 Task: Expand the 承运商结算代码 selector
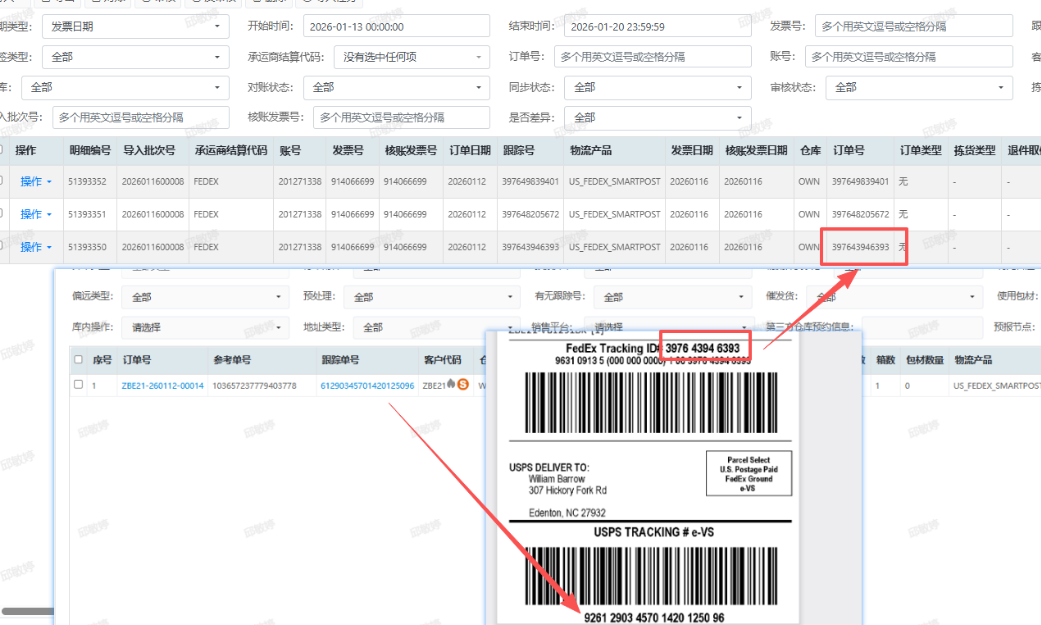pyautogui.click(x=410, y=57)
